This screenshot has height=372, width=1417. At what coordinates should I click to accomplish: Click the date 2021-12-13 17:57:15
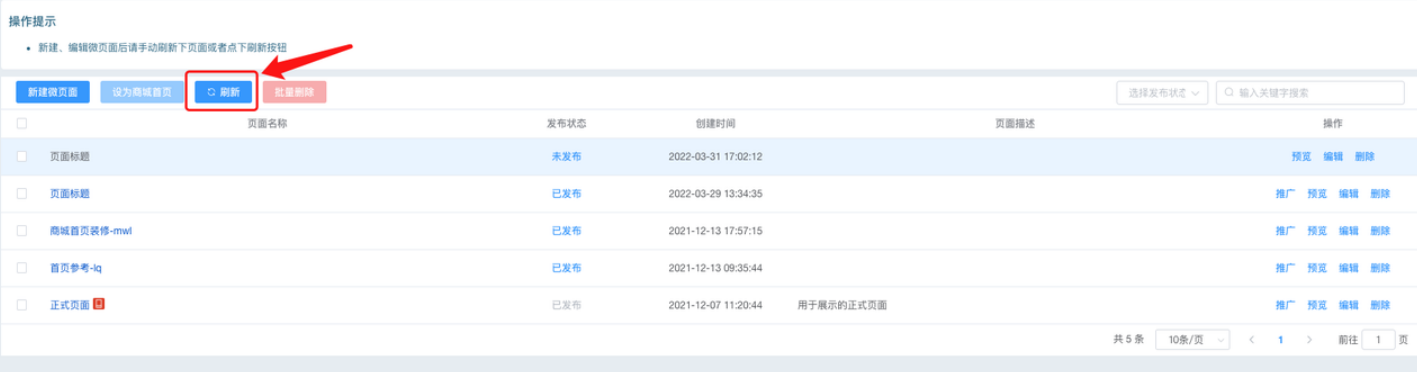coord(715,231)
